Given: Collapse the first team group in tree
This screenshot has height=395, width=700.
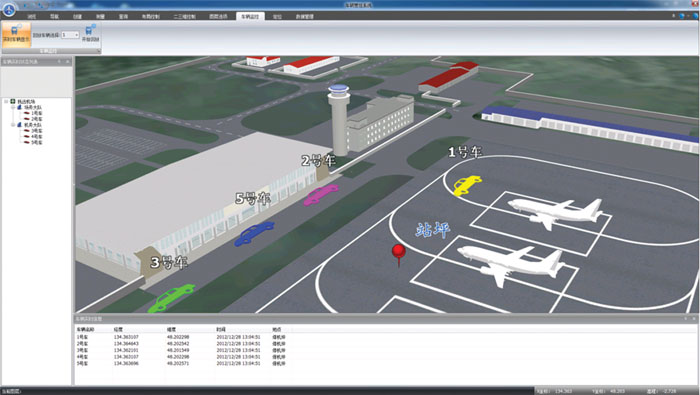Looking at the screenshot, I should [x=13, y=108].
